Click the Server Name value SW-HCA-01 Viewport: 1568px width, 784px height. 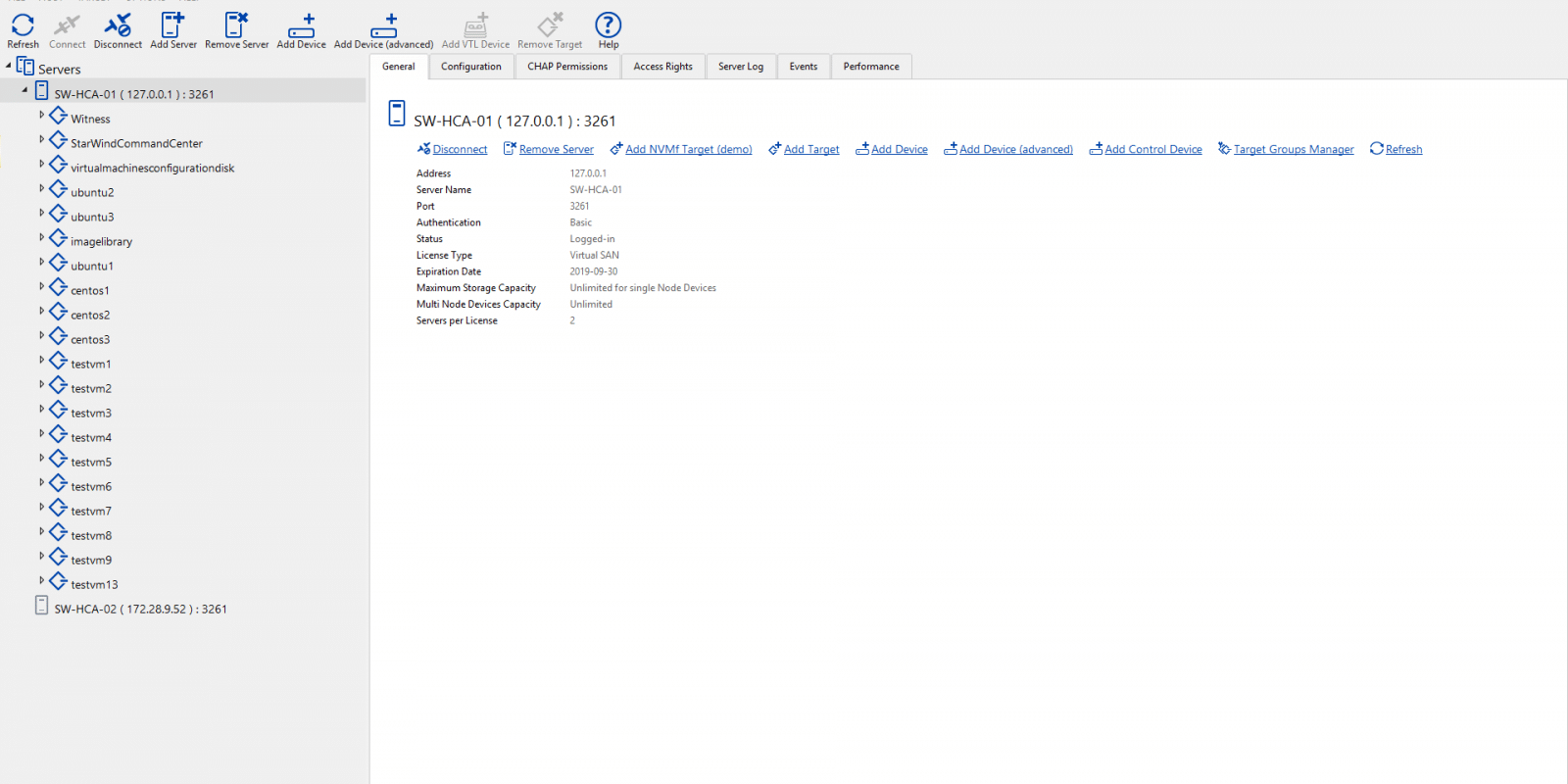596,190
